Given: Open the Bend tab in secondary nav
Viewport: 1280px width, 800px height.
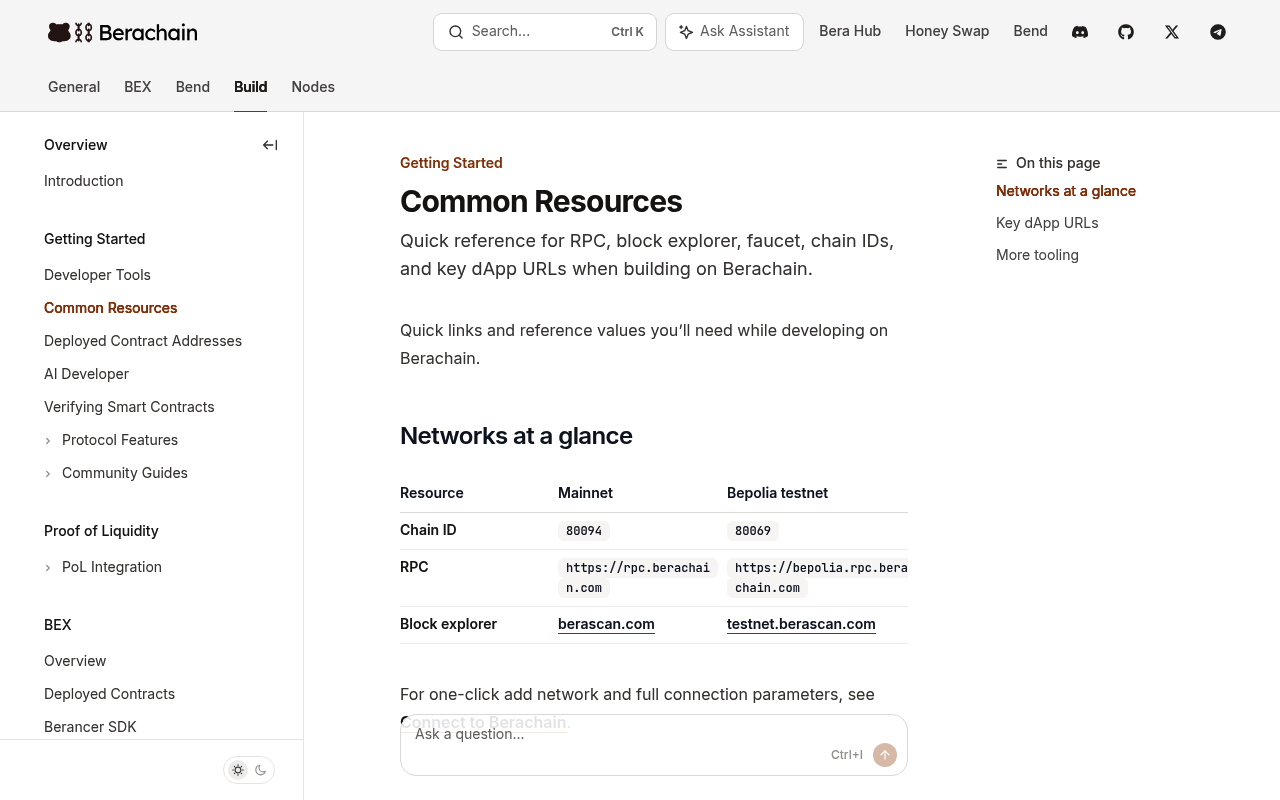Looking at the screenshot, I should 193,87.
